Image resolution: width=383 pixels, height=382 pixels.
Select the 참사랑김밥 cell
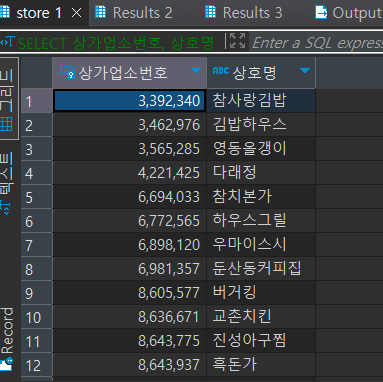pos(261,101)
